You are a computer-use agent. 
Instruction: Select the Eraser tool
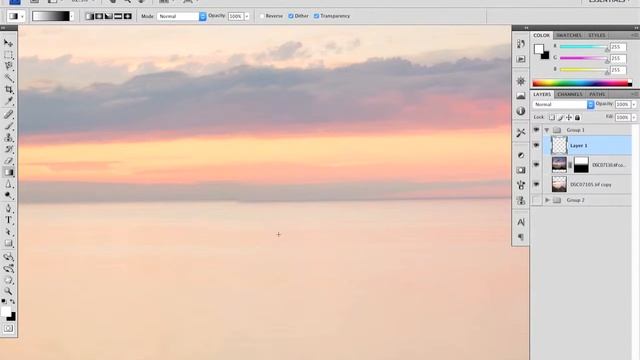8,161
